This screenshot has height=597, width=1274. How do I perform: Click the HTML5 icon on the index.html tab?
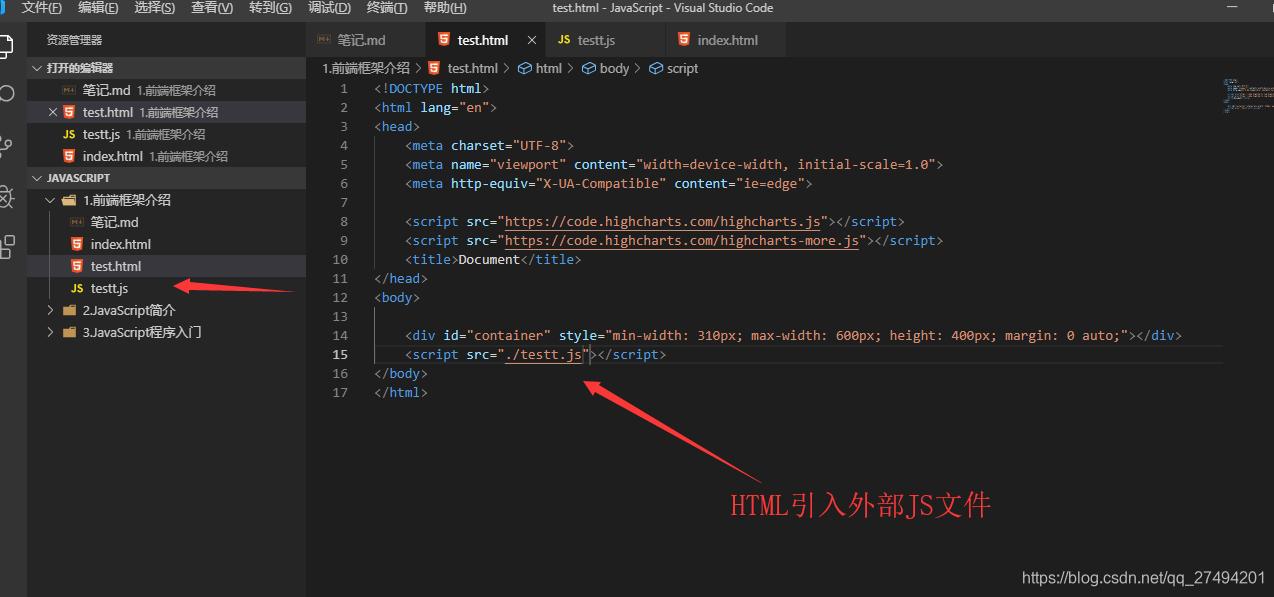pos(684,40)
